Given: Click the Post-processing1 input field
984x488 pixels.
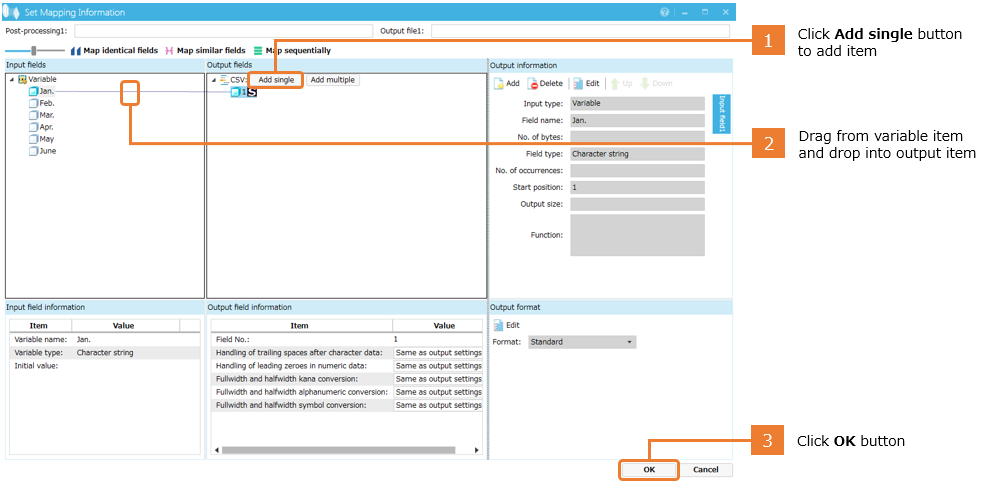Looking at the screenshot, I should click(x=222, y=31).
